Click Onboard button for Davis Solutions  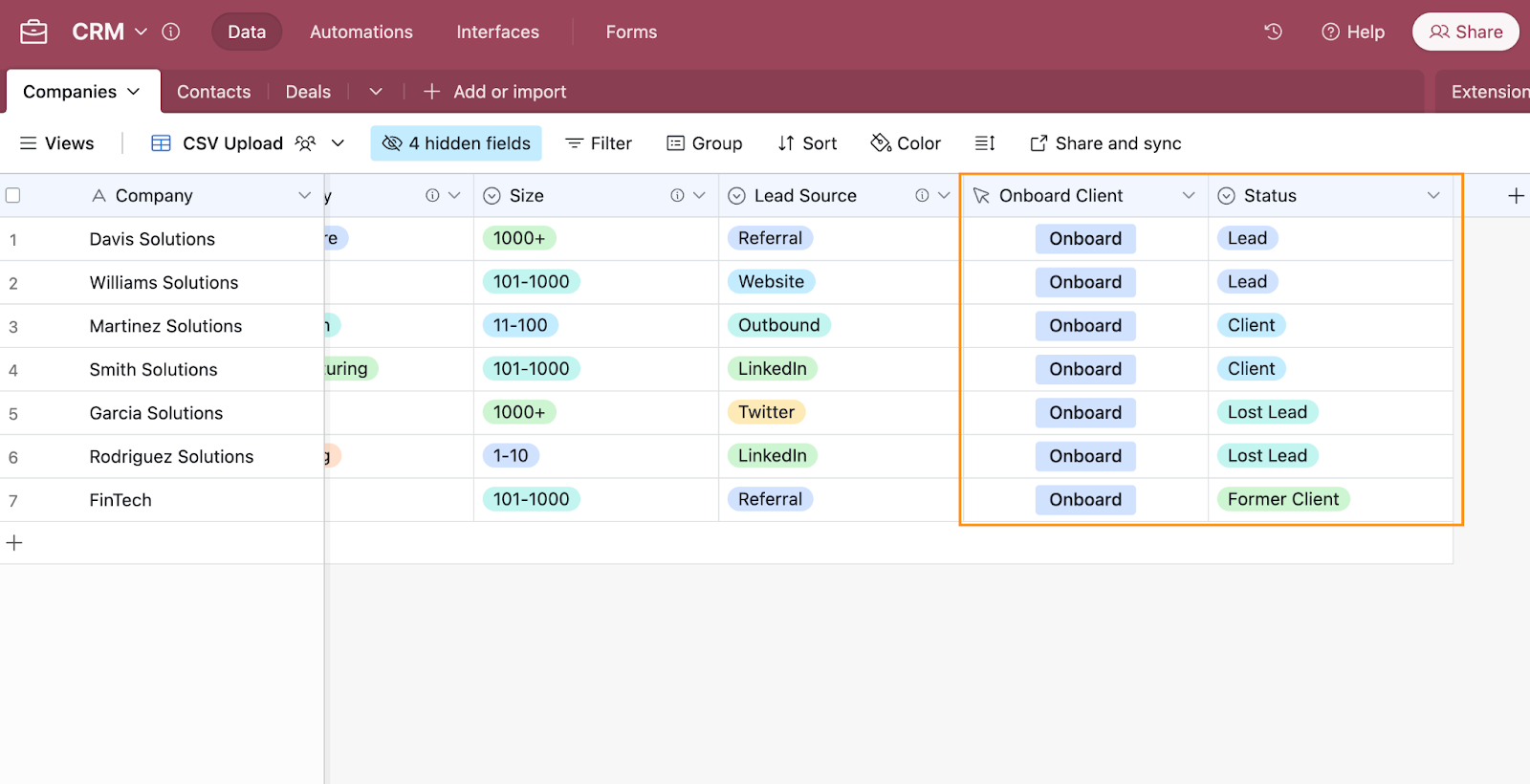coord(1085,239)
